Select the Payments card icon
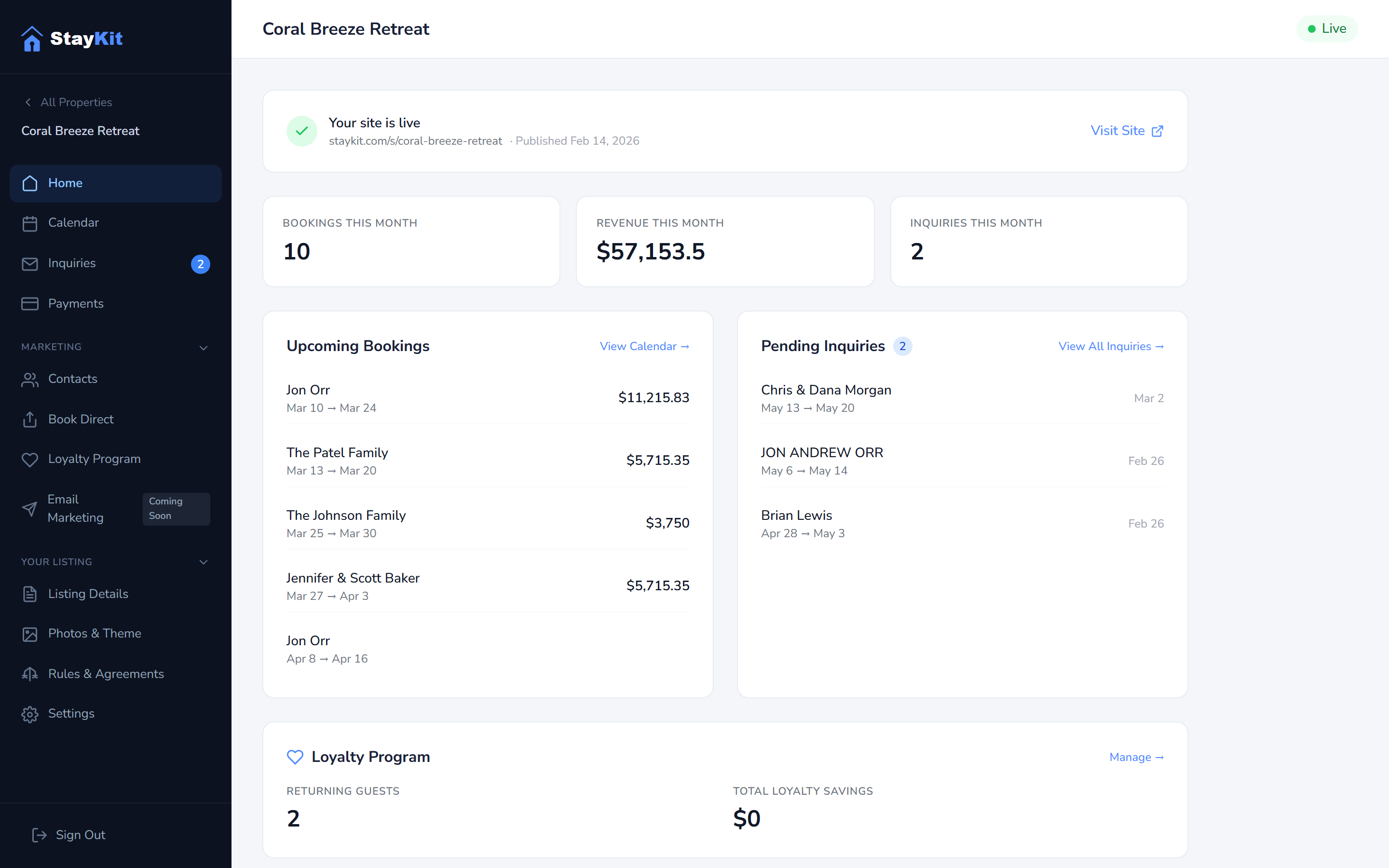The width and height of the screenshot is (1389, 868). coord(30,304)
